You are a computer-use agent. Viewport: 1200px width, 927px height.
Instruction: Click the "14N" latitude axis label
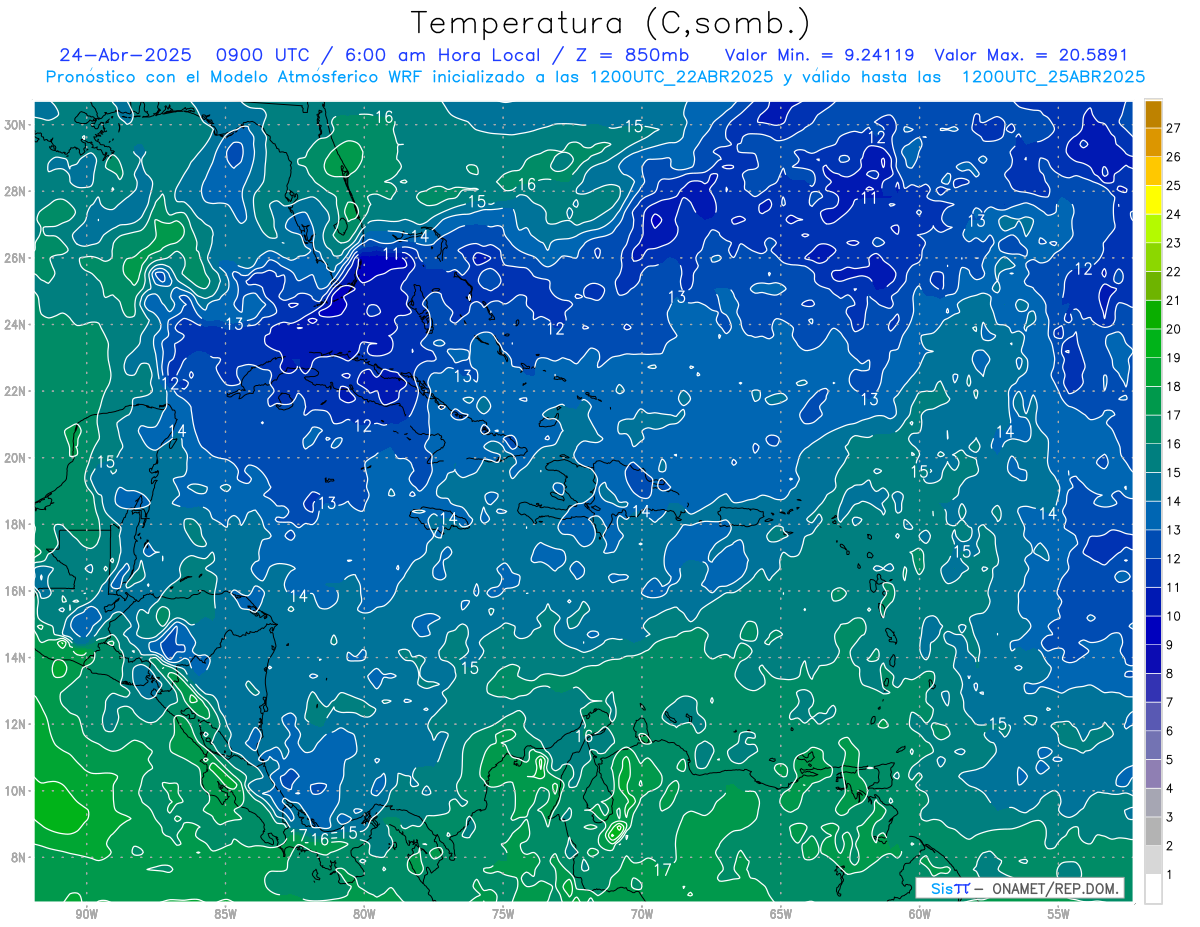16,658
